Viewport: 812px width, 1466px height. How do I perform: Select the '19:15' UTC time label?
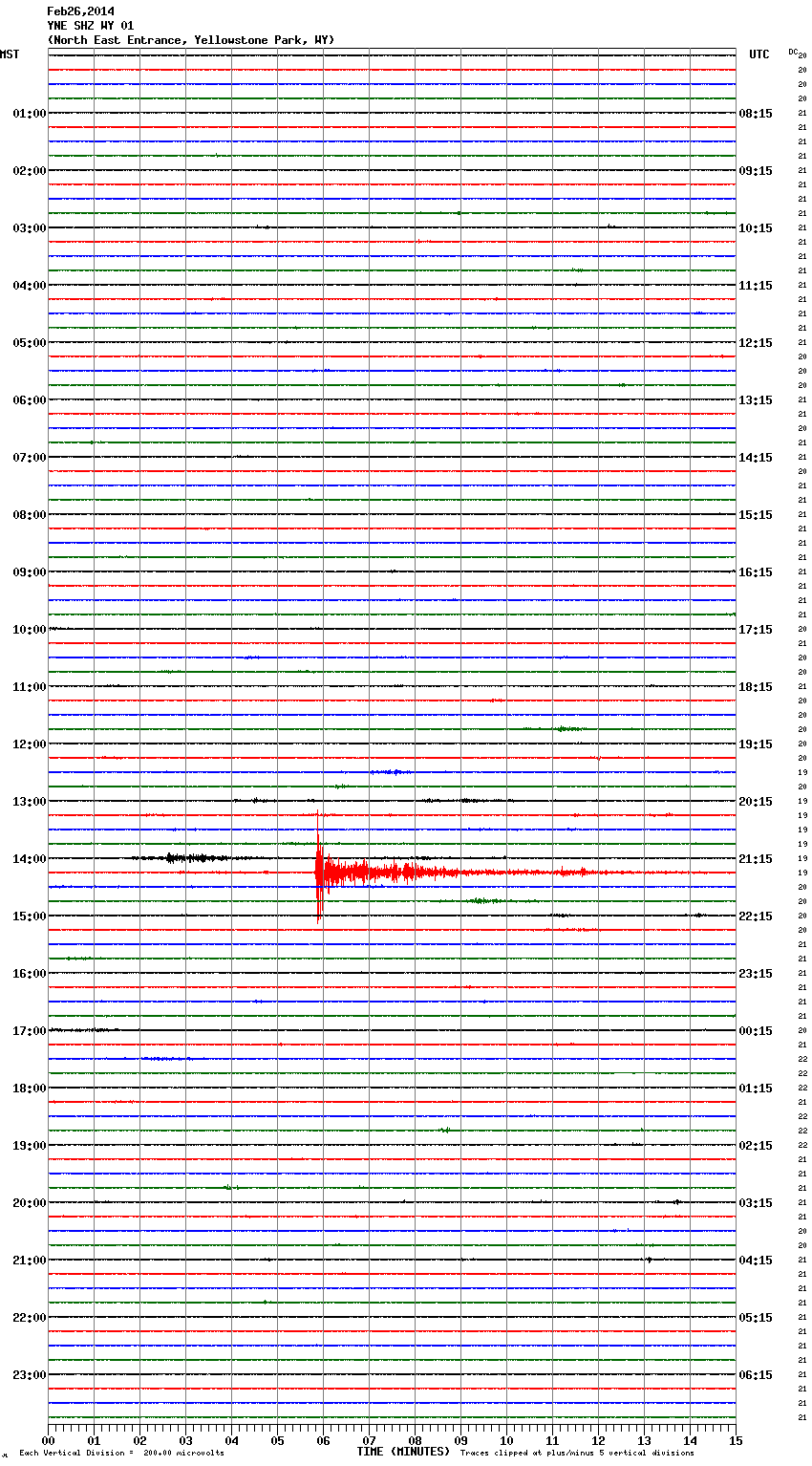pos(756,744)
